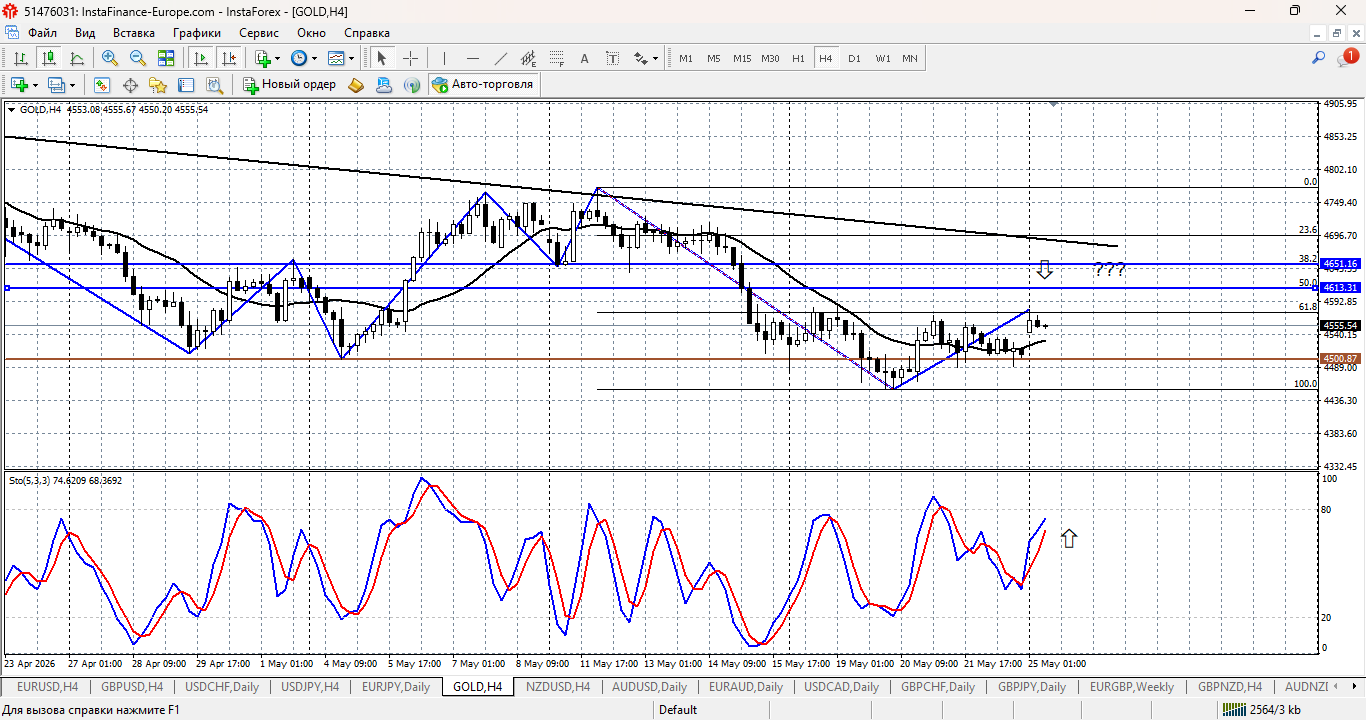Expand the arrows tool dropdown
1366x720 pixels.
(x=656, y=58)
